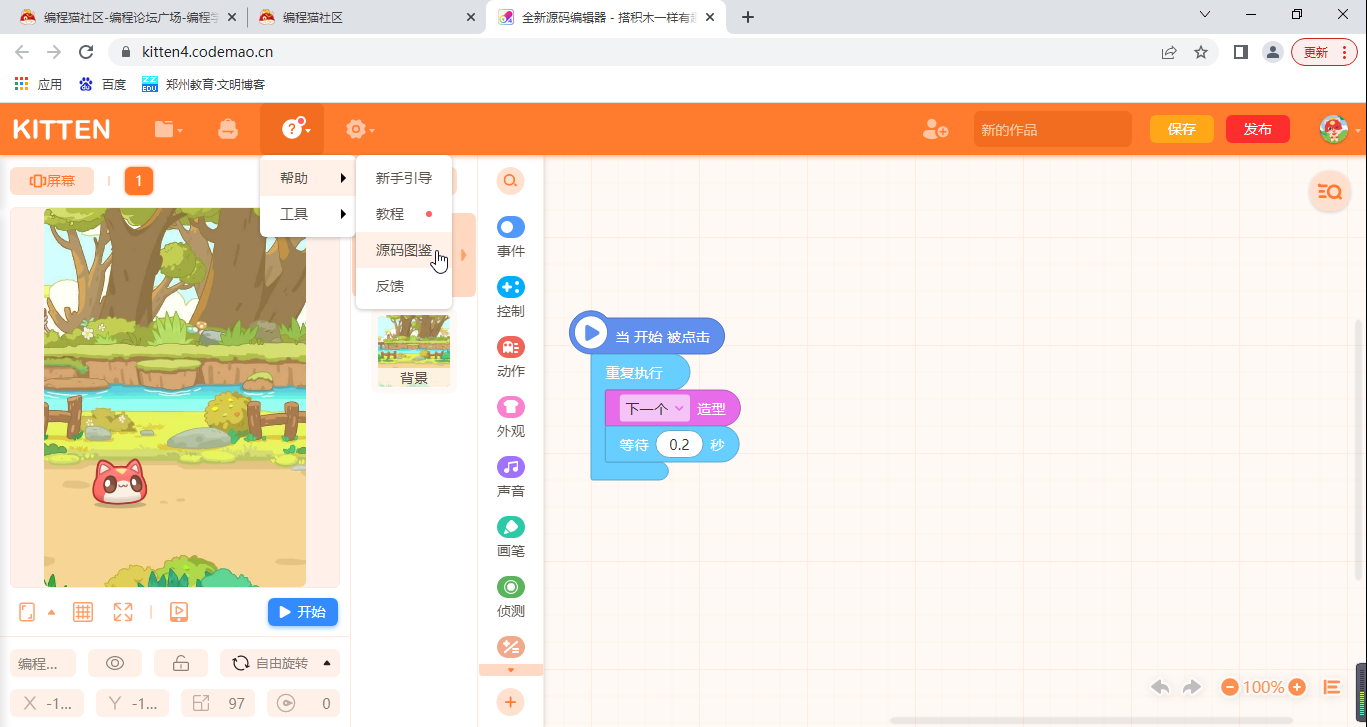Click the 开始 start button
1367x727 pixels.
pyautogui.click(x=303, y=612)
